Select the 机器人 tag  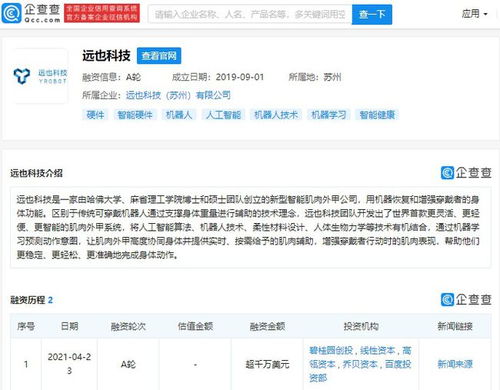point(179,115)
